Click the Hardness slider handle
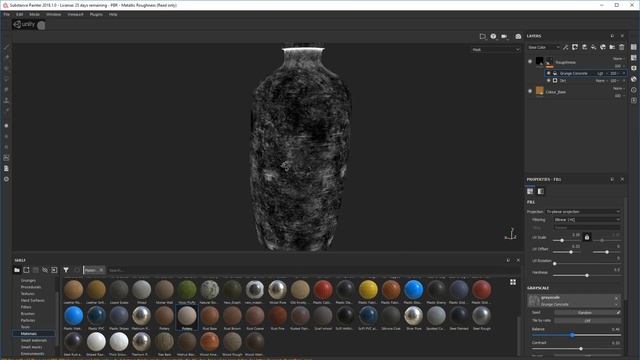 pos(587,276)
